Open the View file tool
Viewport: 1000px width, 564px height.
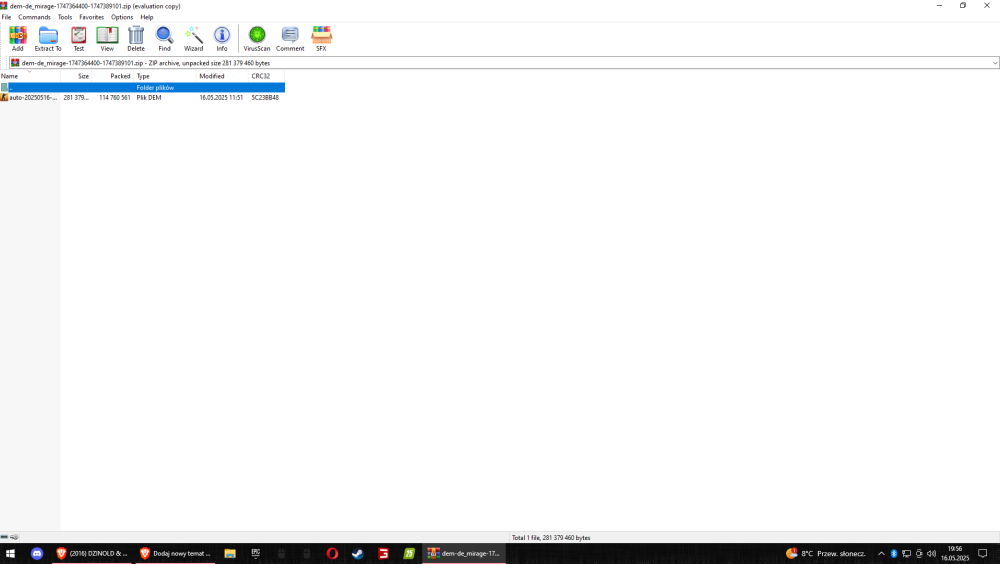tap(107, 38)
